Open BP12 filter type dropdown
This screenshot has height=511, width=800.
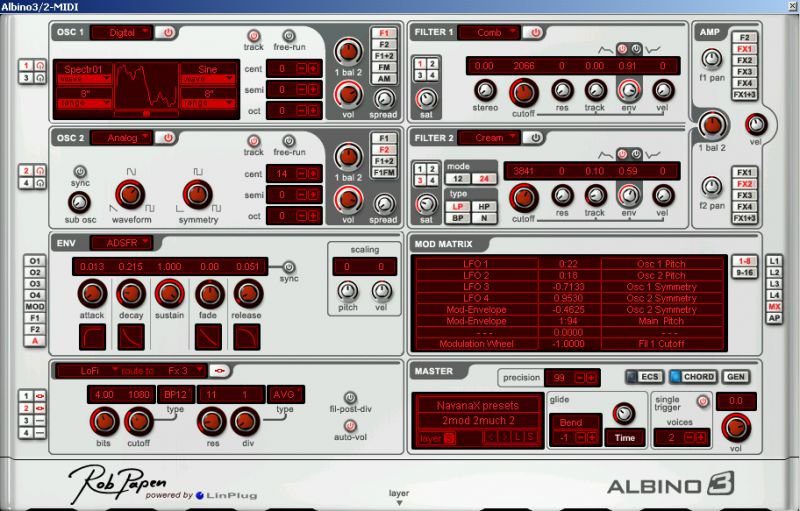pyautogui.click(x=176, y=394)
